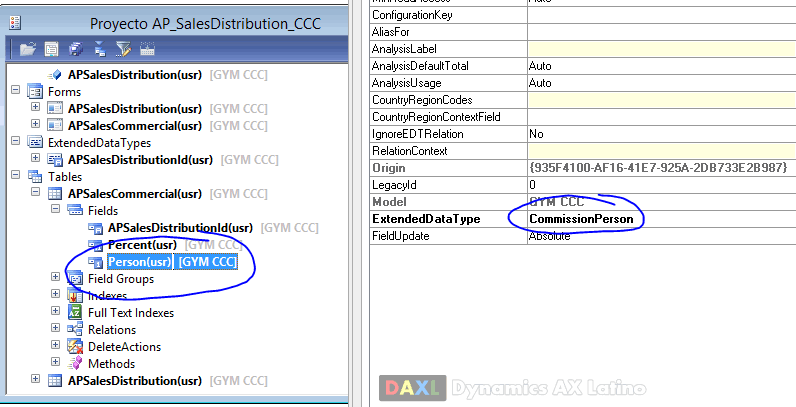Click the Full Text Indexes icon
The width and height of the screenshot is (796, 407).
[x=75, y=313]
